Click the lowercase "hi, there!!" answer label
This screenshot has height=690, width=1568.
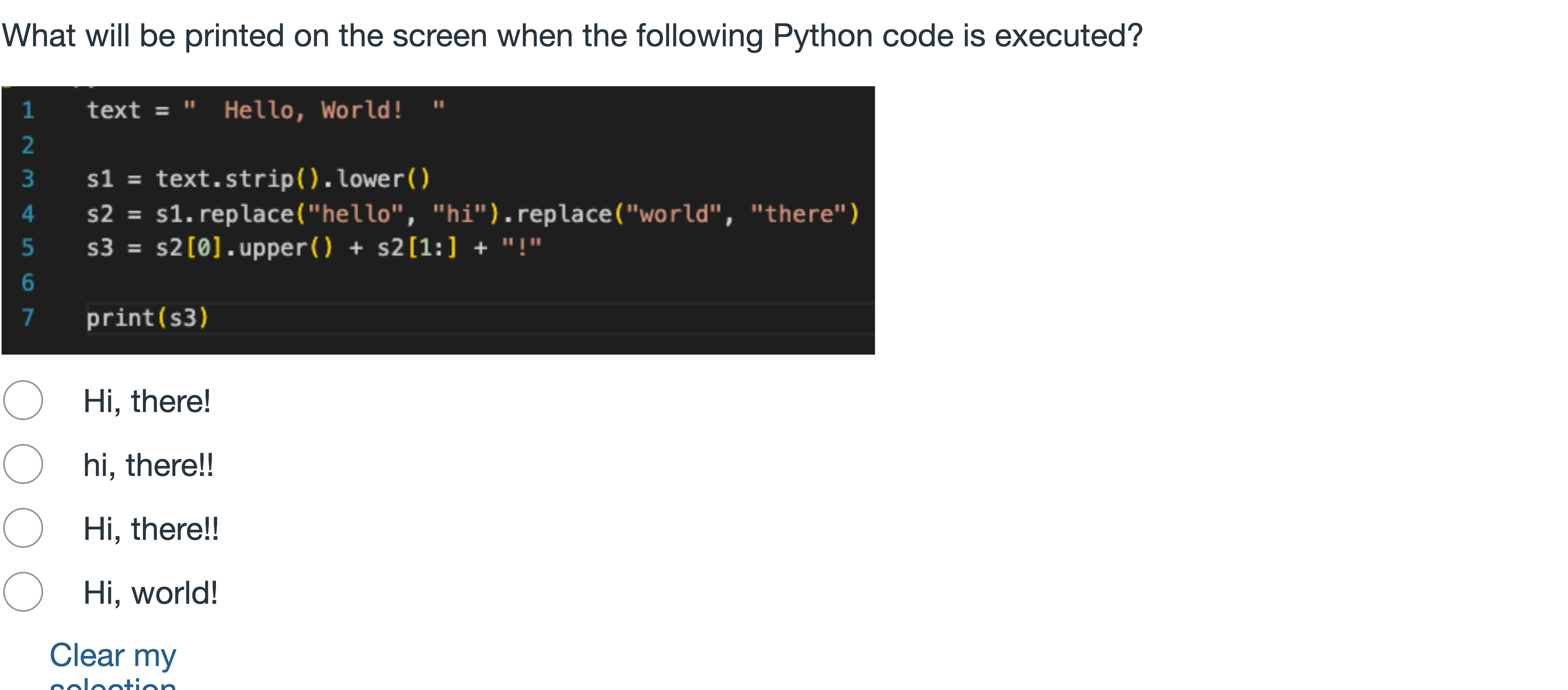tap(148, 465)
